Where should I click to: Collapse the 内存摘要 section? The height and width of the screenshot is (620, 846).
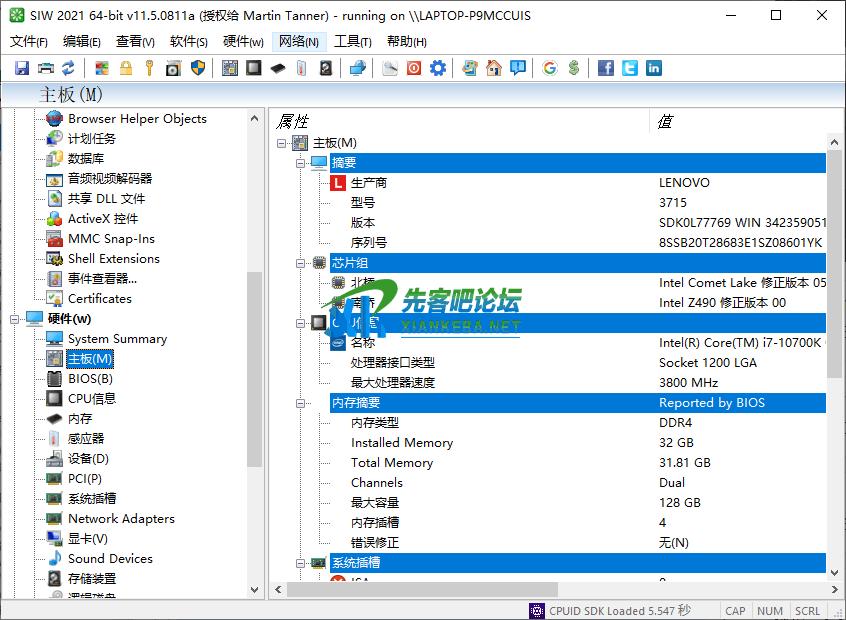[300, 403]
